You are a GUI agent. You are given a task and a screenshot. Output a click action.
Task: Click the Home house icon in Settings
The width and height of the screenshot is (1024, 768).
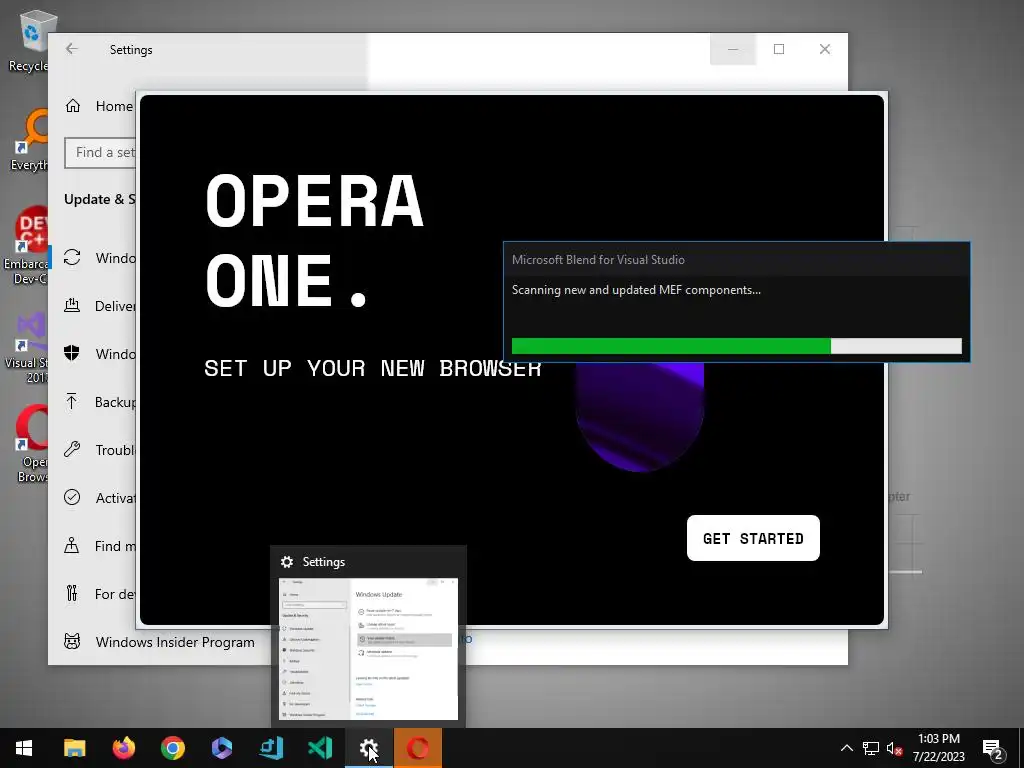click(x=72, y=106)
